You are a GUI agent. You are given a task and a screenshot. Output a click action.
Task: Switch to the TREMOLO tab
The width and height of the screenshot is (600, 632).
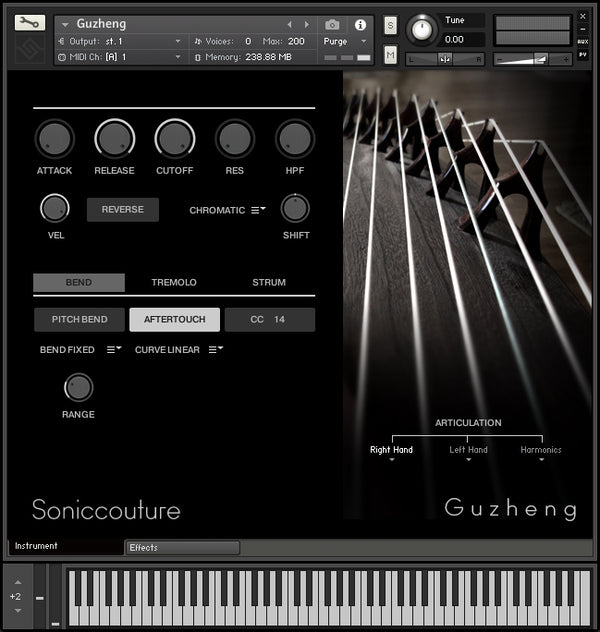174,283
